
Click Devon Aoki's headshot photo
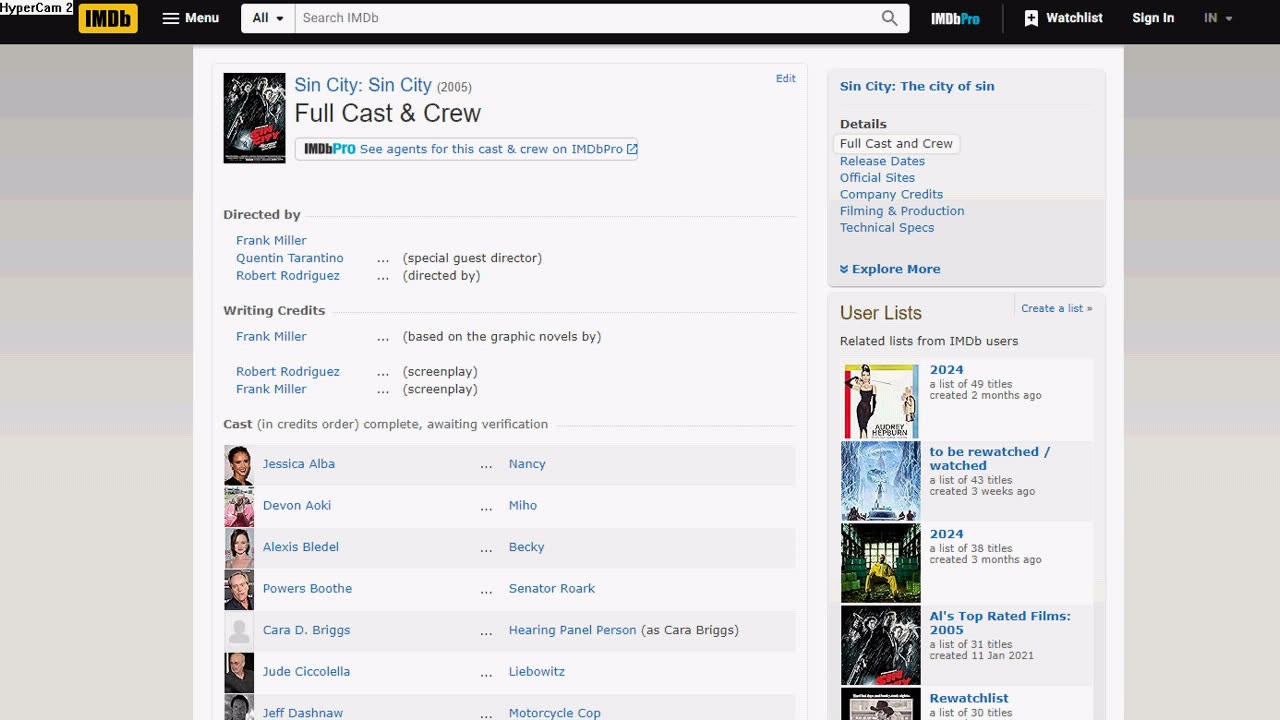click(x=239, y=507)
